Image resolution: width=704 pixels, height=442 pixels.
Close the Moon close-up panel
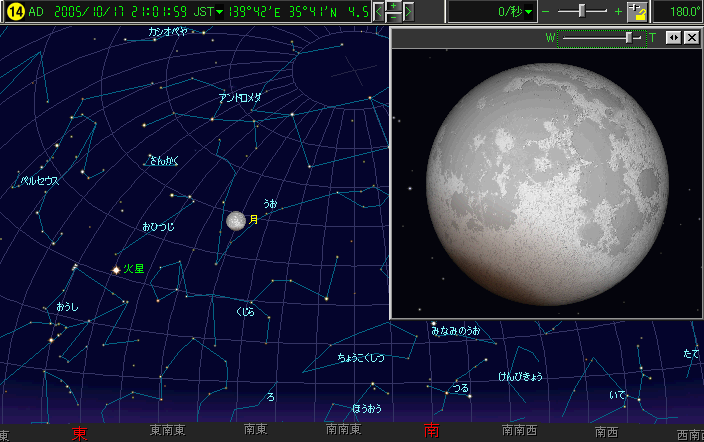coord(690,37)
